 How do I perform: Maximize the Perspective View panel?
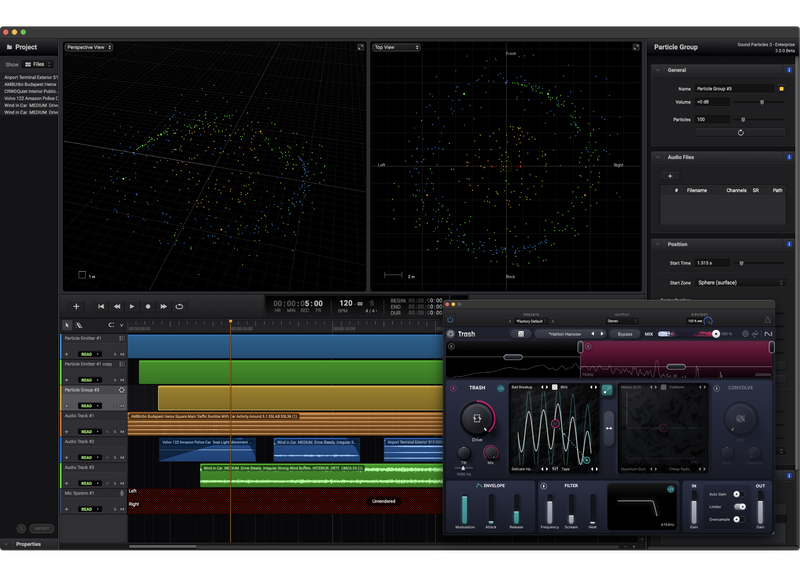tap(360, 47)
